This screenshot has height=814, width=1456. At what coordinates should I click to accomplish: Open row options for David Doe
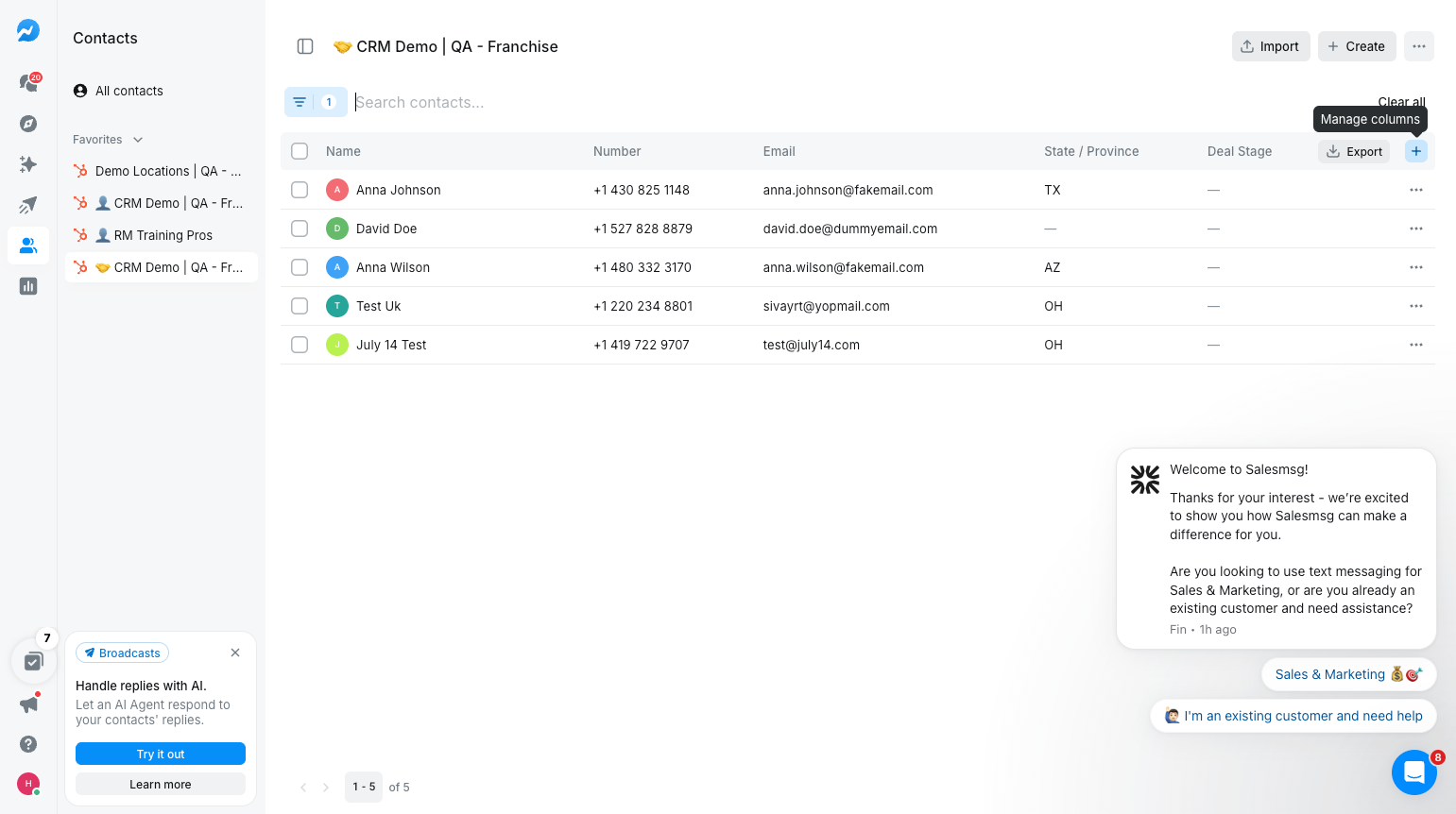1416,229
